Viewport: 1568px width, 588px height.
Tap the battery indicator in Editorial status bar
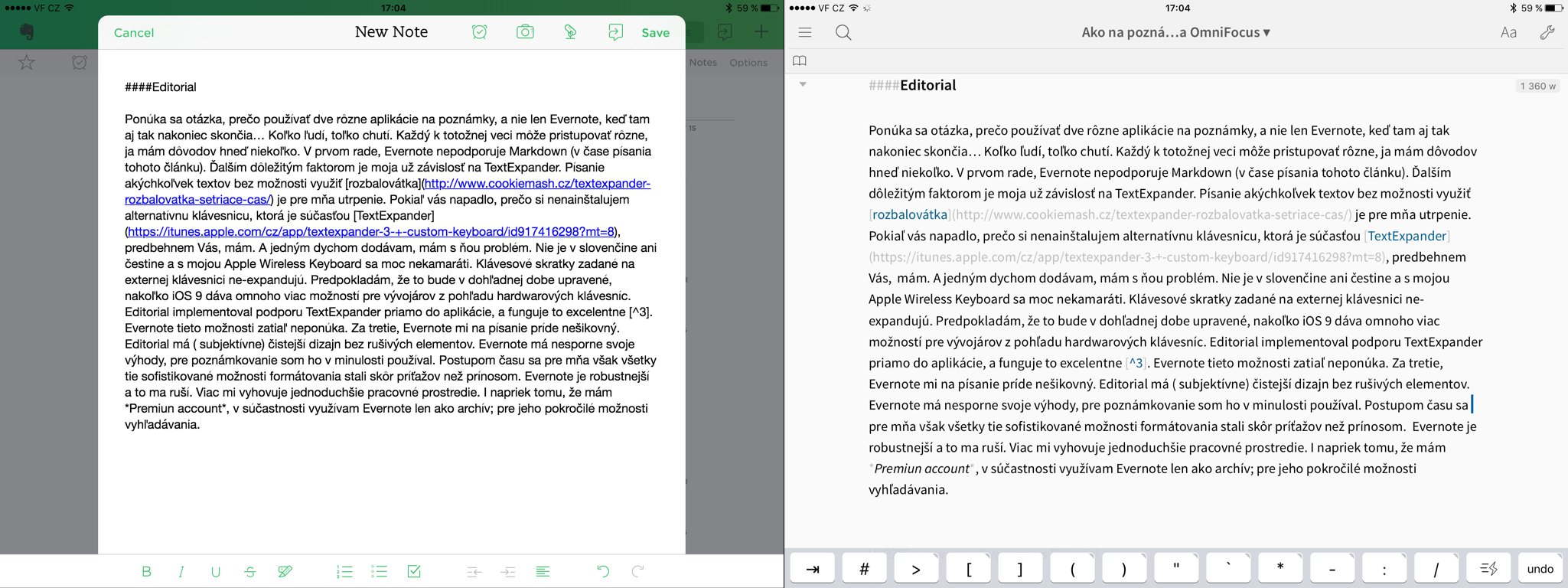1554,8
